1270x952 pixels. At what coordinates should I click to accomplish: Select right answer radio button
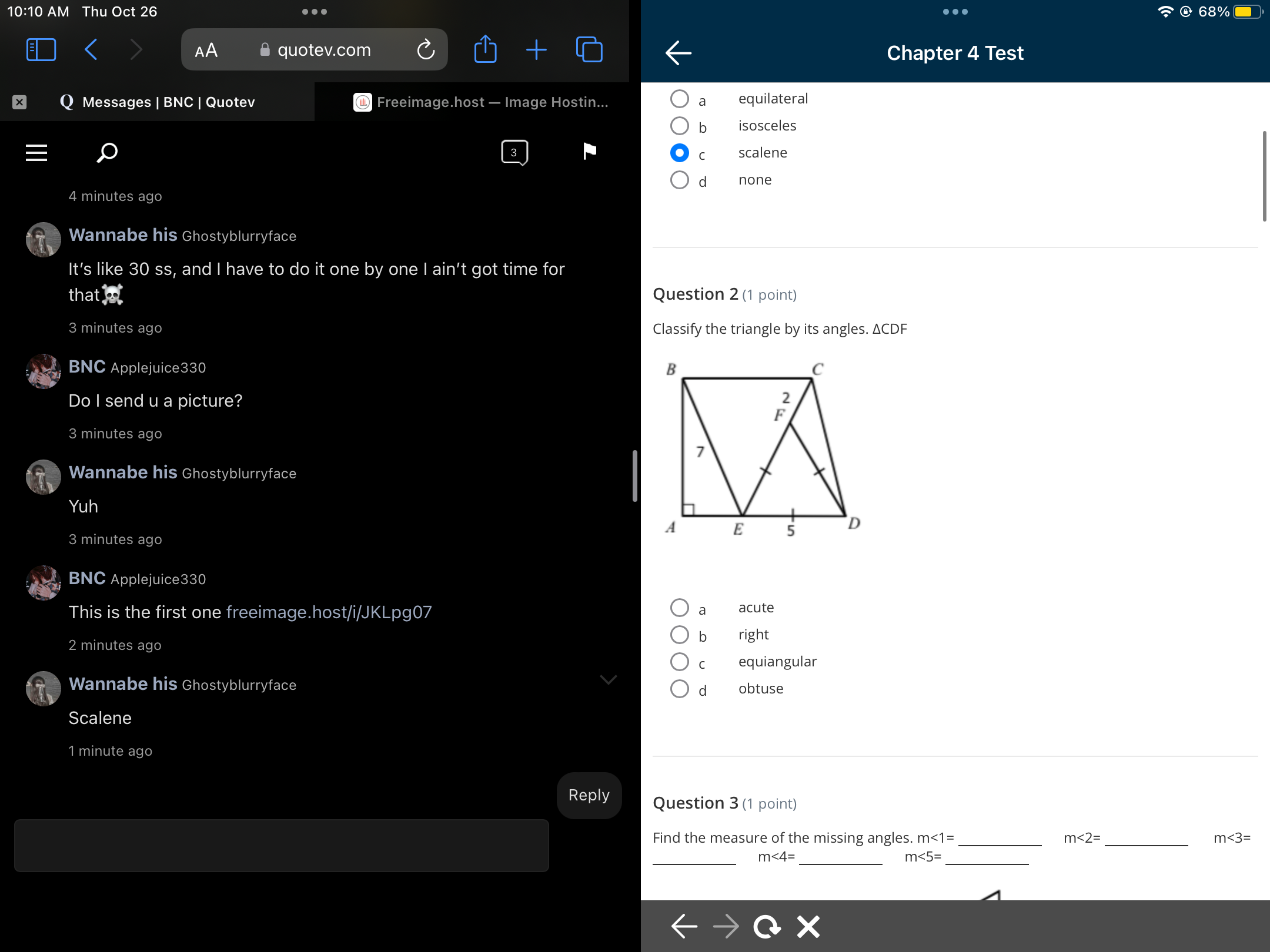pyautogui.click(x=680, y=635)
